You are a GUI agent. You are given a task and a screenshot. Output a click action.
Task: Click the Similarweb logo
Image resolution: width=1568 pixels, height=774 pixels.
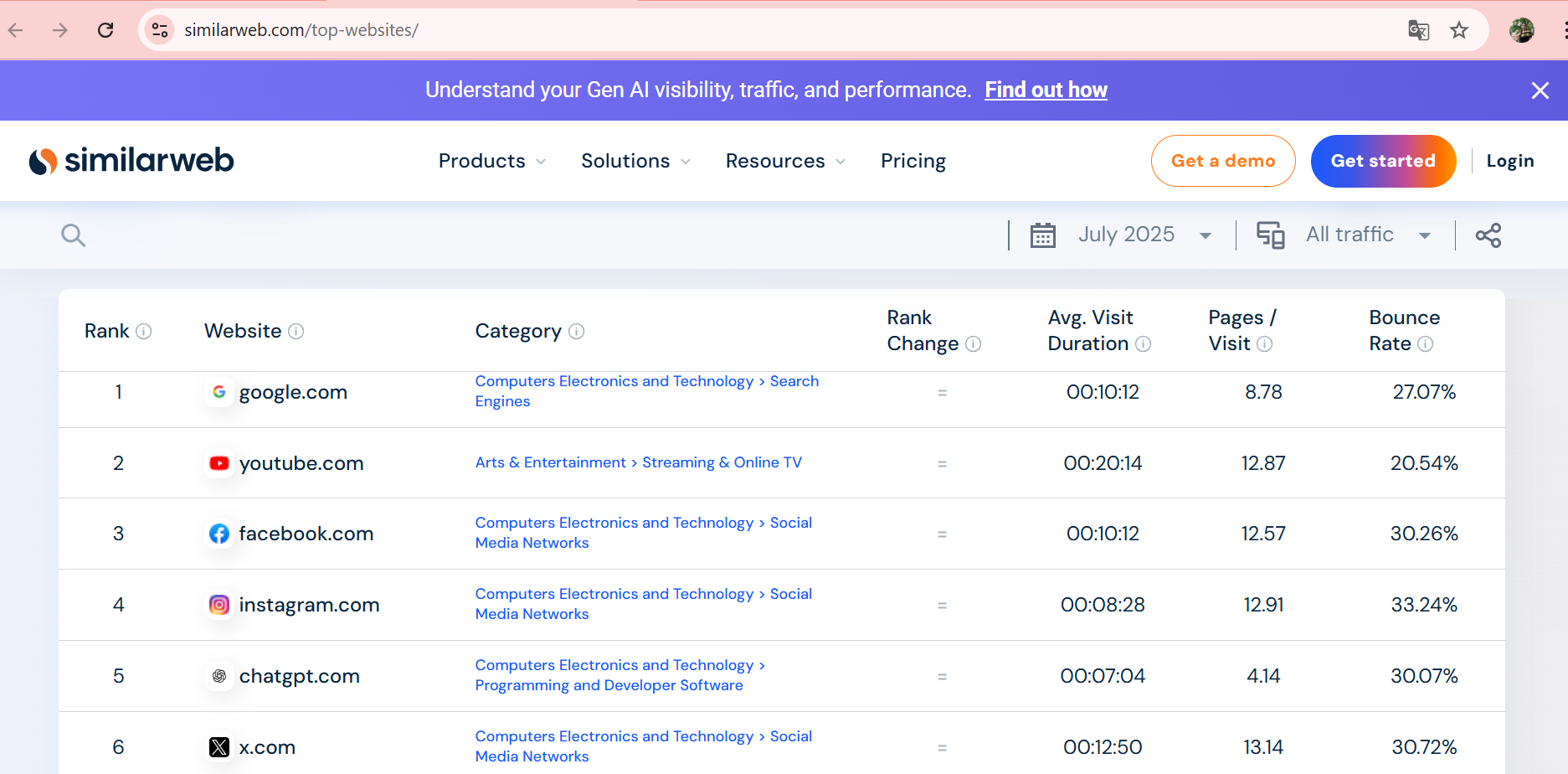point(131,160)
